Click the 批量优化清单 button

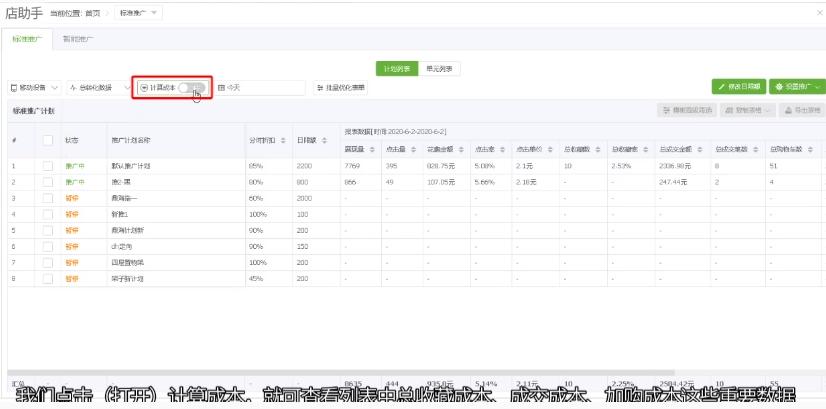click(340, 87)
